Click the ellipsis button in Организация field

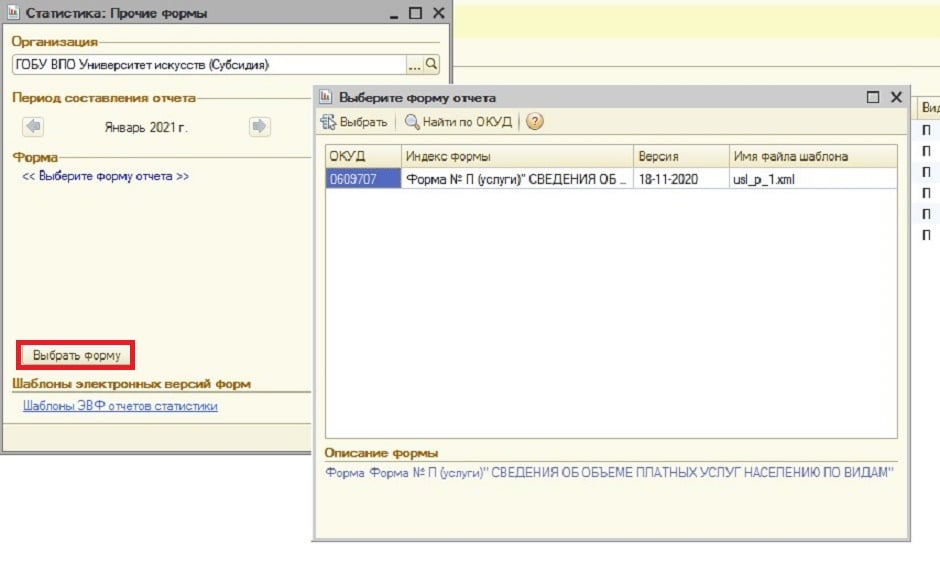(415, 64)
